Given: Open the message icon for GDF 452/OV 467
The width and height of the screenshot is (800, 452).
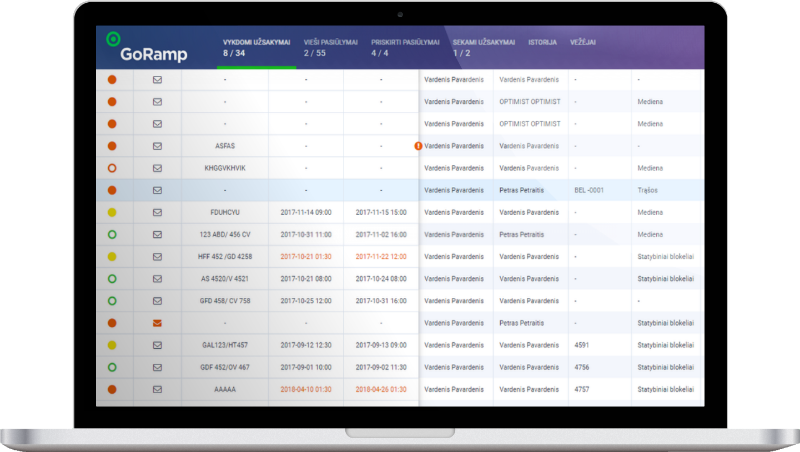Looking at the screenshot, I should click(x=157, y=367).
